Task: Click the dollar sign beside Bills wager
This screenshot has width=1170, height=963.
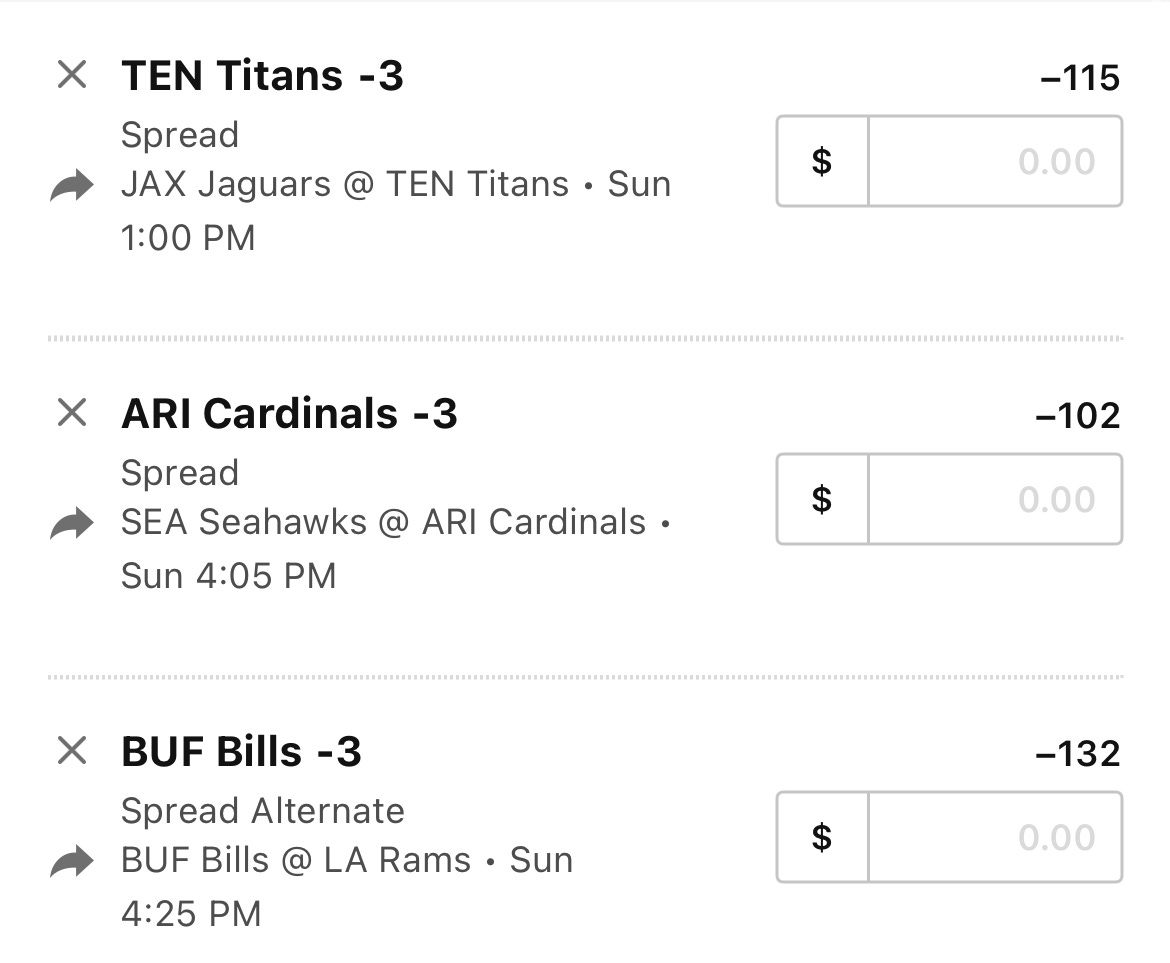Action: click(x=822, y=837)
